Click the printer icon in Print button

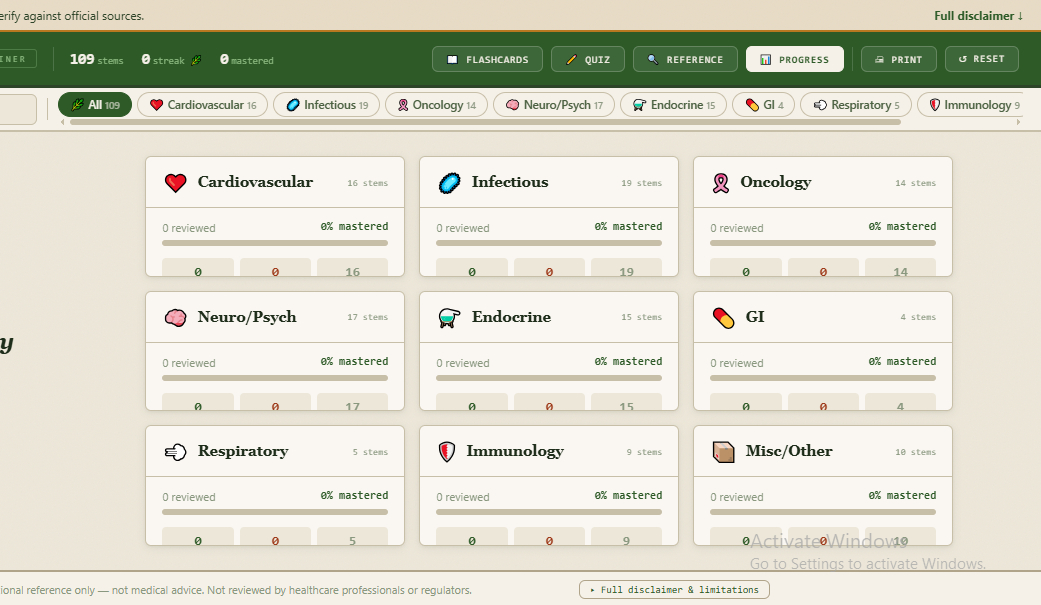(x=879, y=60)
